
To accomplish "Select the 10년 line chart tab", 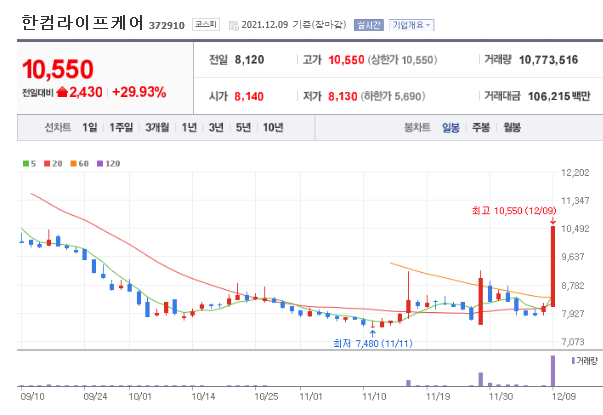I will pos(273,127).
